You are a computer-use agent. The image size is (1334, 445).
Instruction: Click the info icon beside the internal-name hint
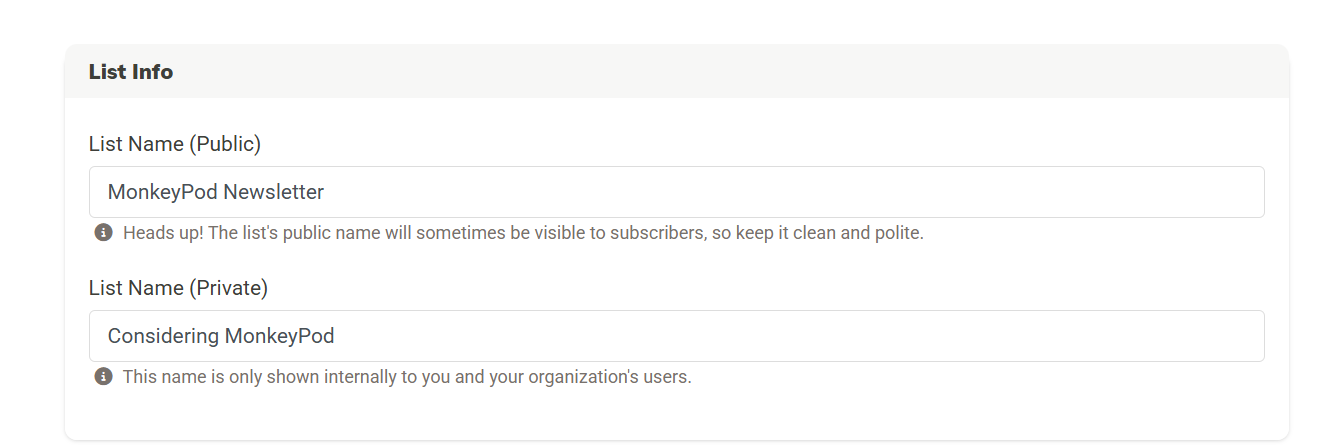pyautogui.click(x=103, y=377)
